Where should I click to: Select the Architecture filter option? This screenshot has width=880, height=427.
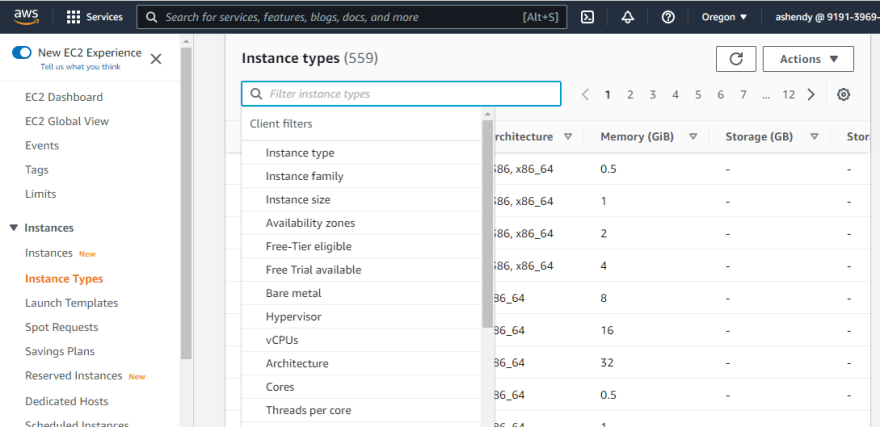coord(361,364)
